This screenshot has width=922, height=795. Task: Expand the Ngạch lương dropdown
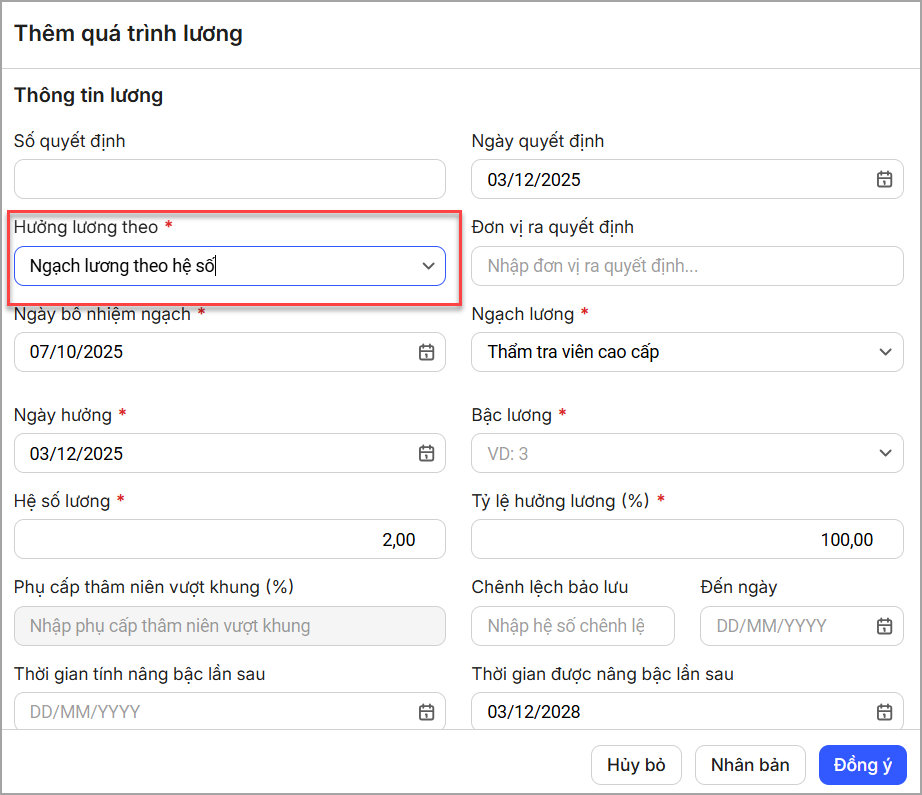pos(884,352)
